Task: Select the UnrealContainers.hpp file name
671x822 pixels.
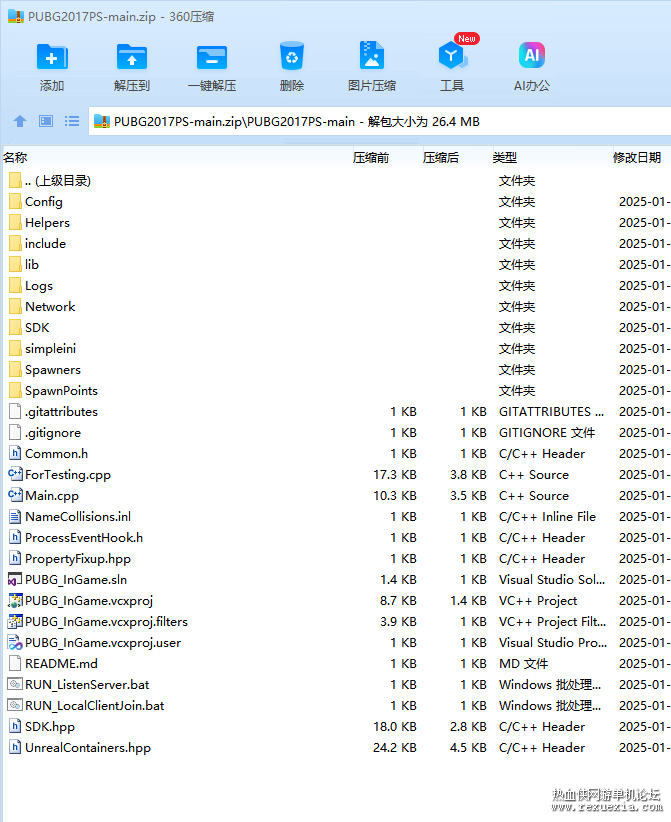Action: 88,748
